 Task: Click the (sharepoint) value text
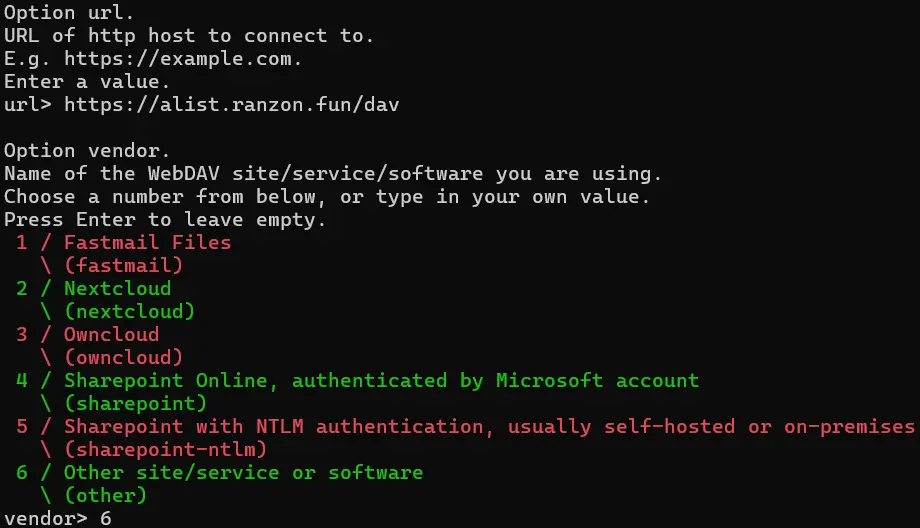(x=135, y=403)
